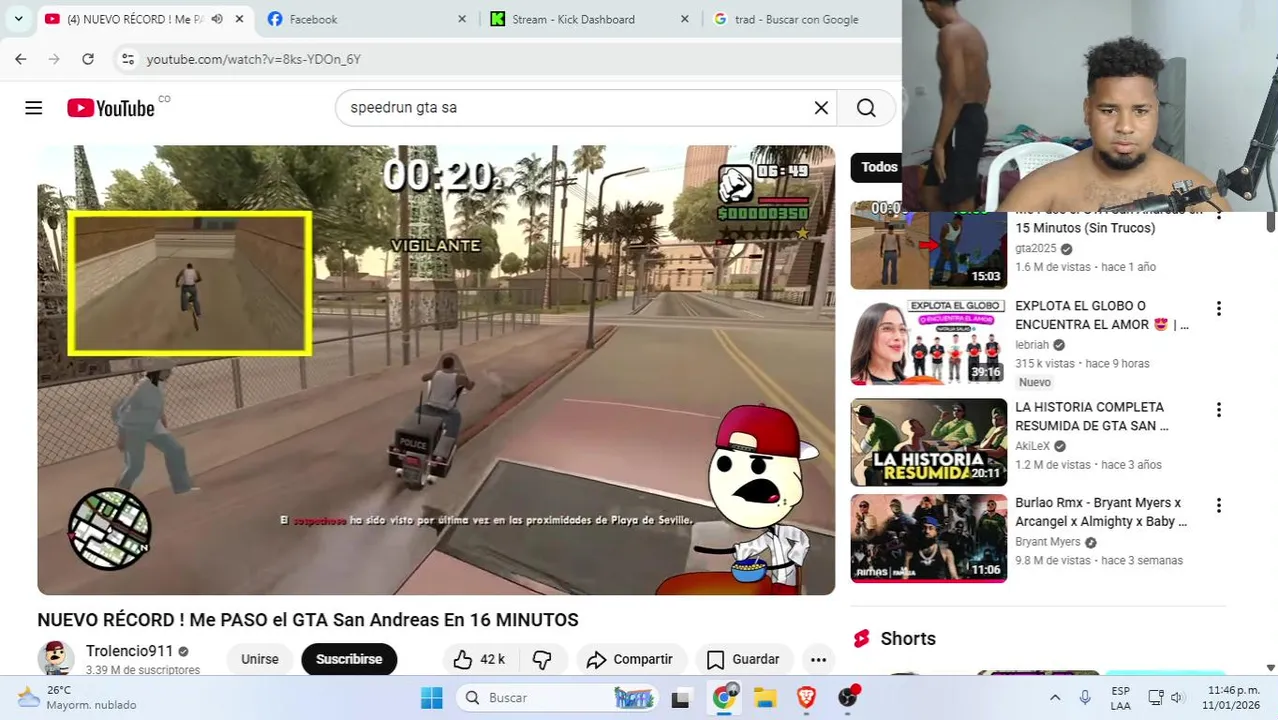Open network settings tray icon
The image size is (1278, 720).
pyautogui.click(x=1156, y=698)
